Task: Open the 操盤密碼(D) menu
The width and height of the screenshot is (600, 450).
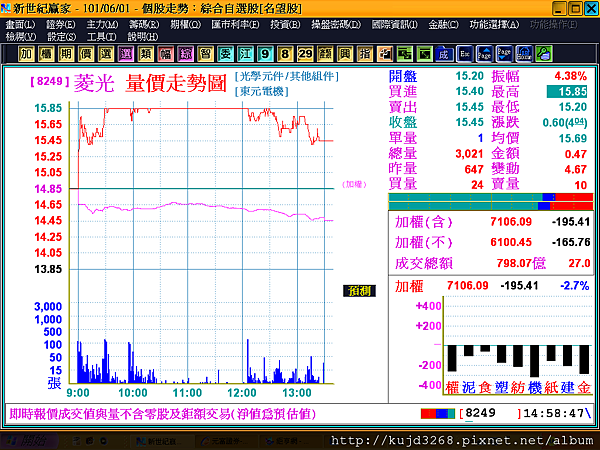Action: click(x=336, y=24)
